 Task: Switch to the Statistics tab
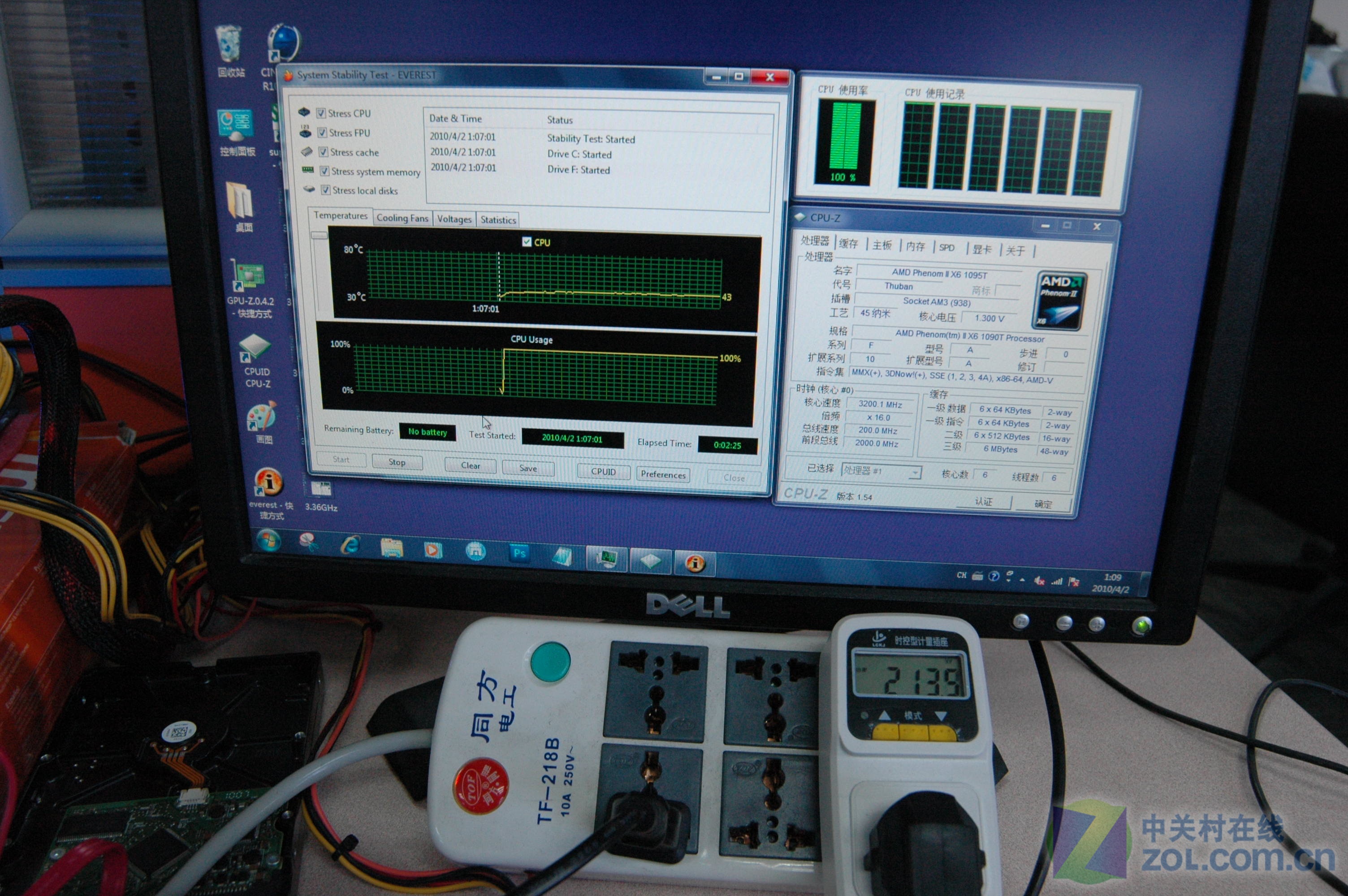[498, 220]
